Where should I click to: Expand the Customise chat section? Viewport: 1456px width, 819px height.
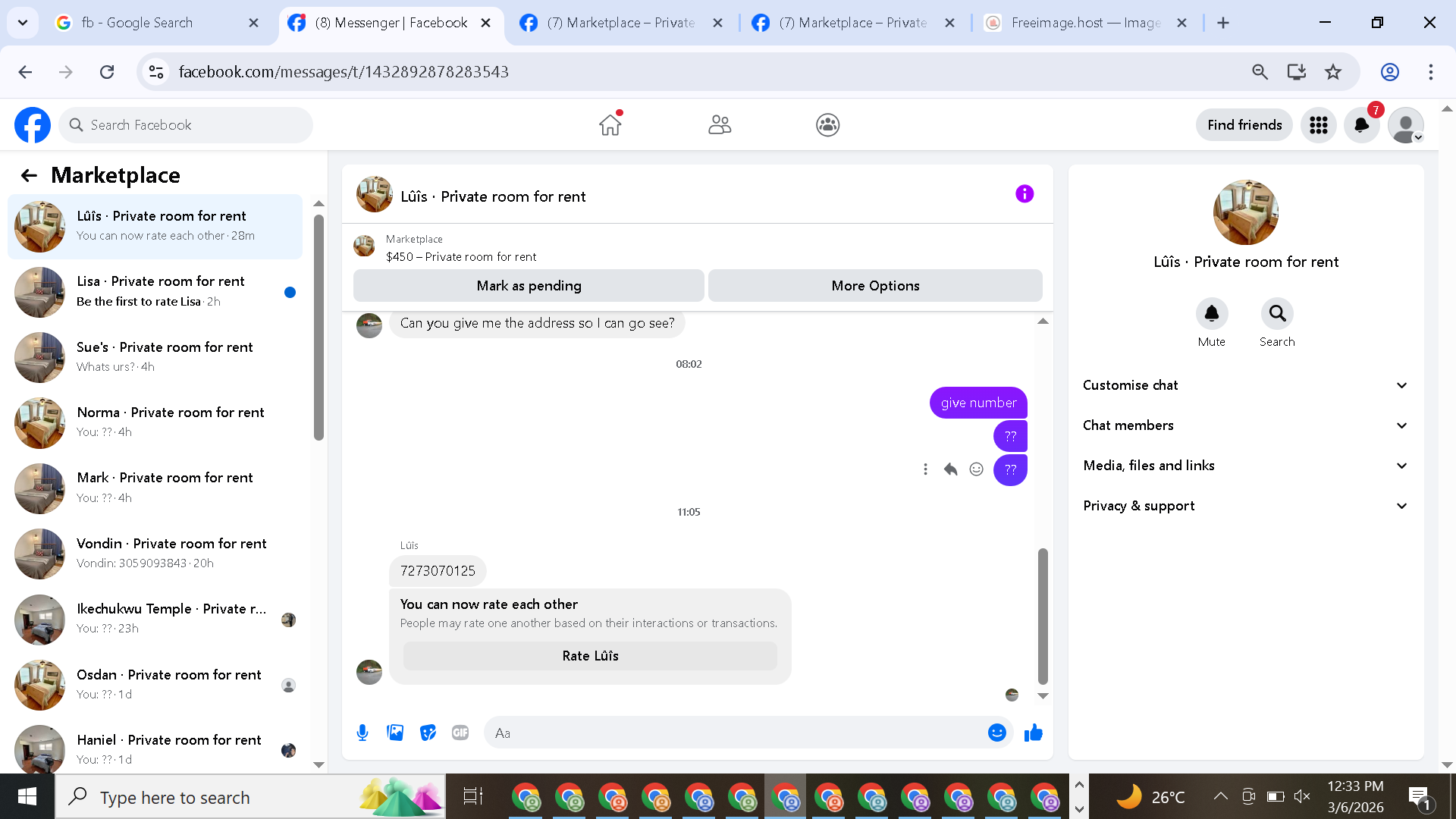coord(1245,385)
